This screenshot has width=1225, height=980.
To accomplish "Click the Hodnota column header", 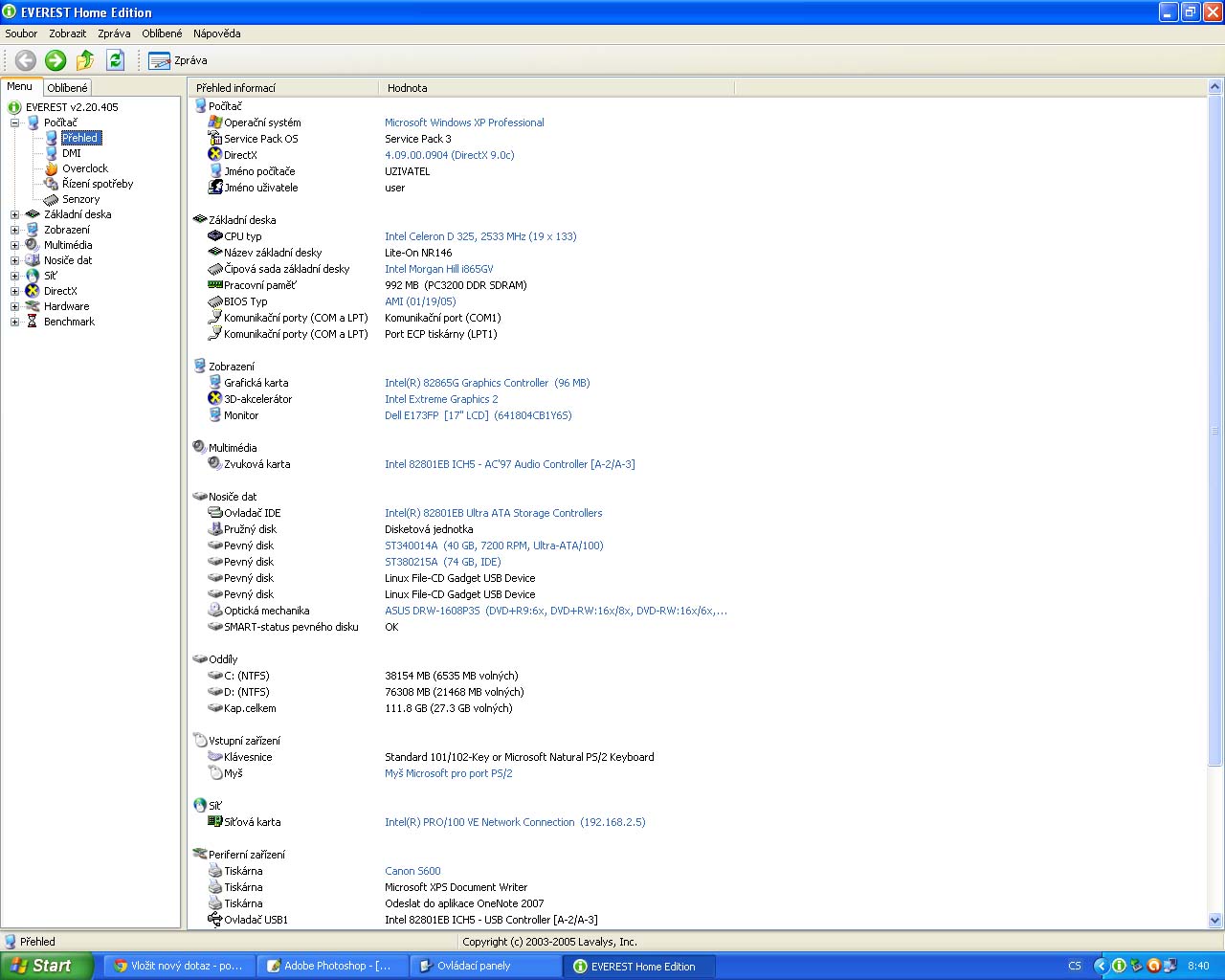I will pyautogui.click(x=557, y=88).
